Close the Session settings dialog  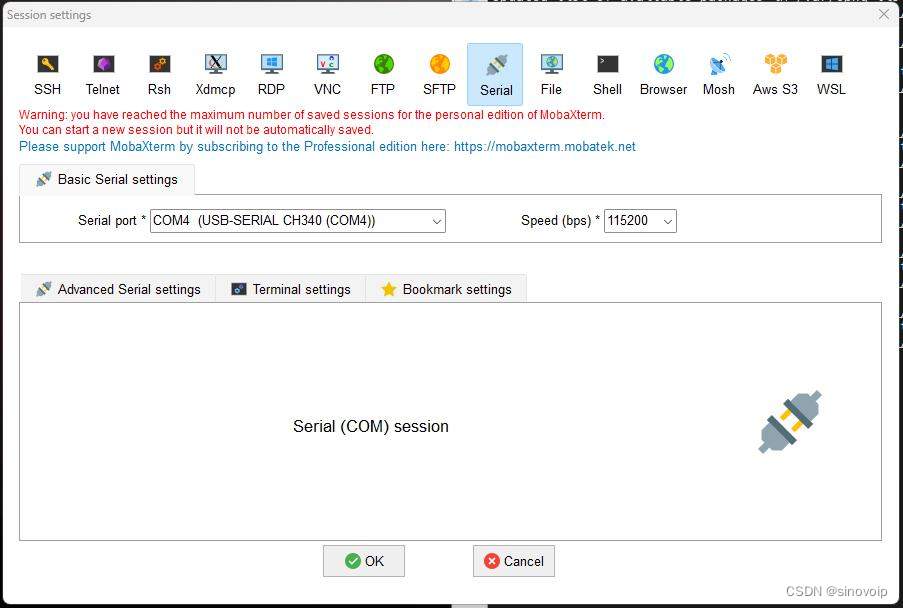tap(884, 14)
